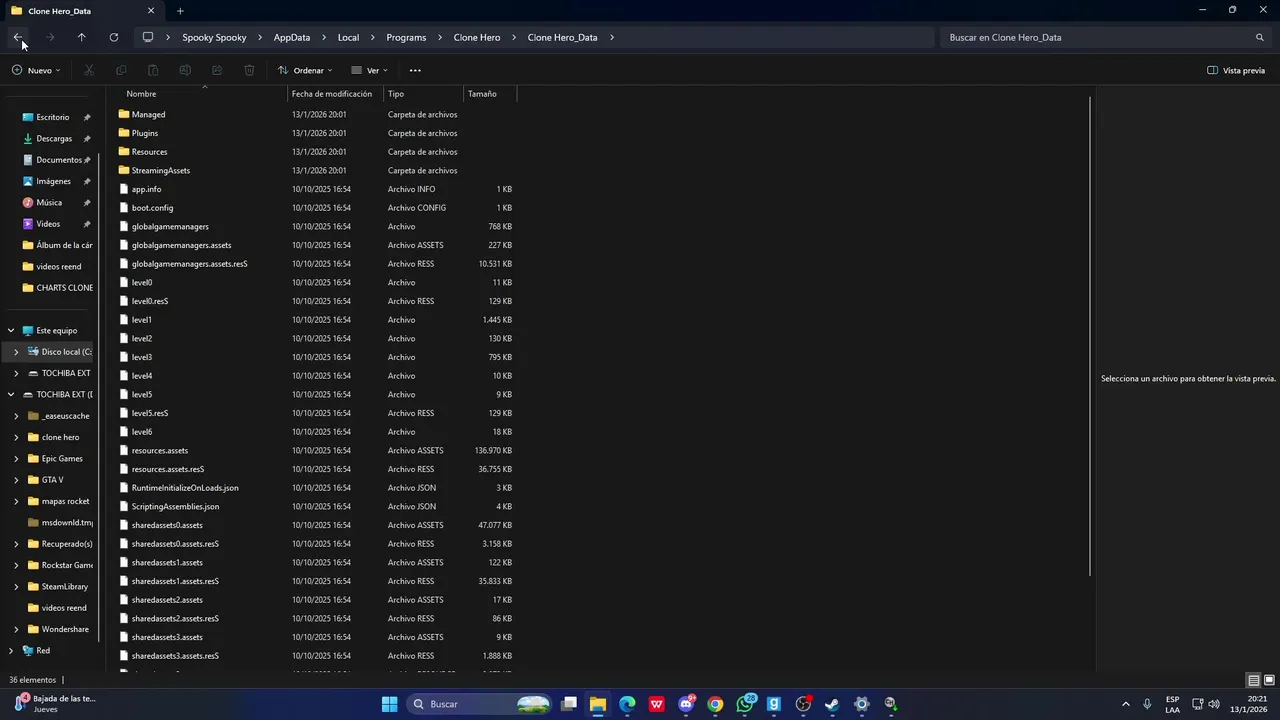Open Google Chrome from taskbar
The width and height of the screenshot is (1280, 720).
click(715, 704)
